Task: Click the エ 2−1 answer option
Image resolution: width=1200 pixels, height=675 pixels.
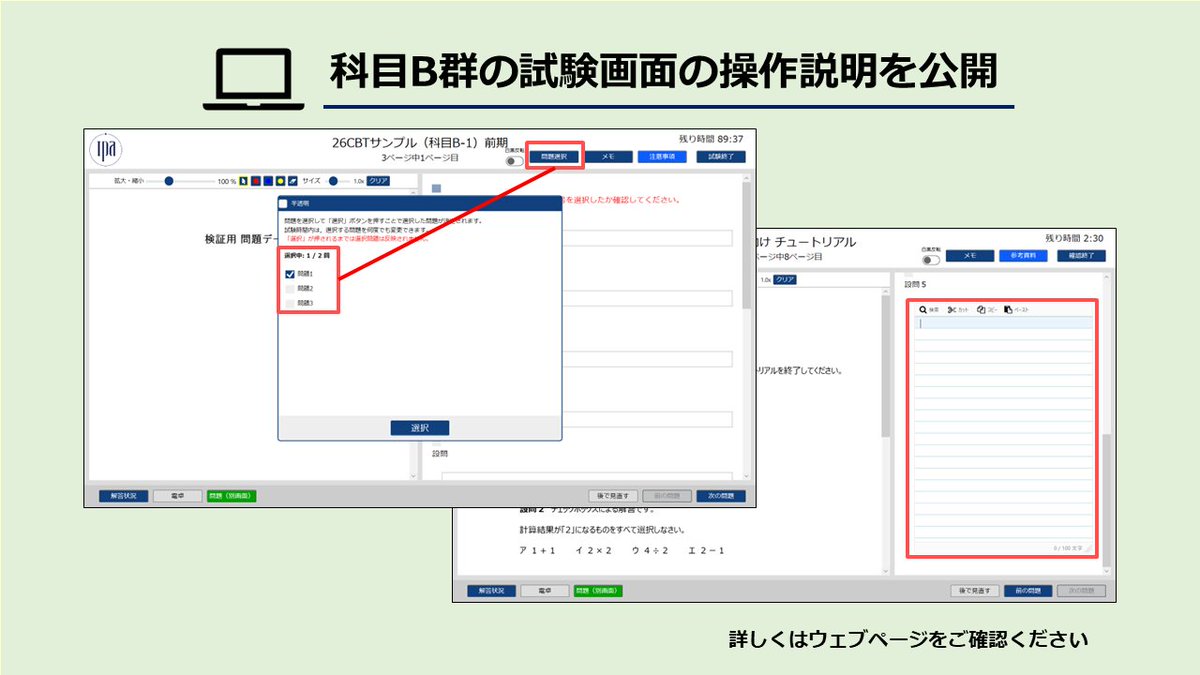Action: 707,550
